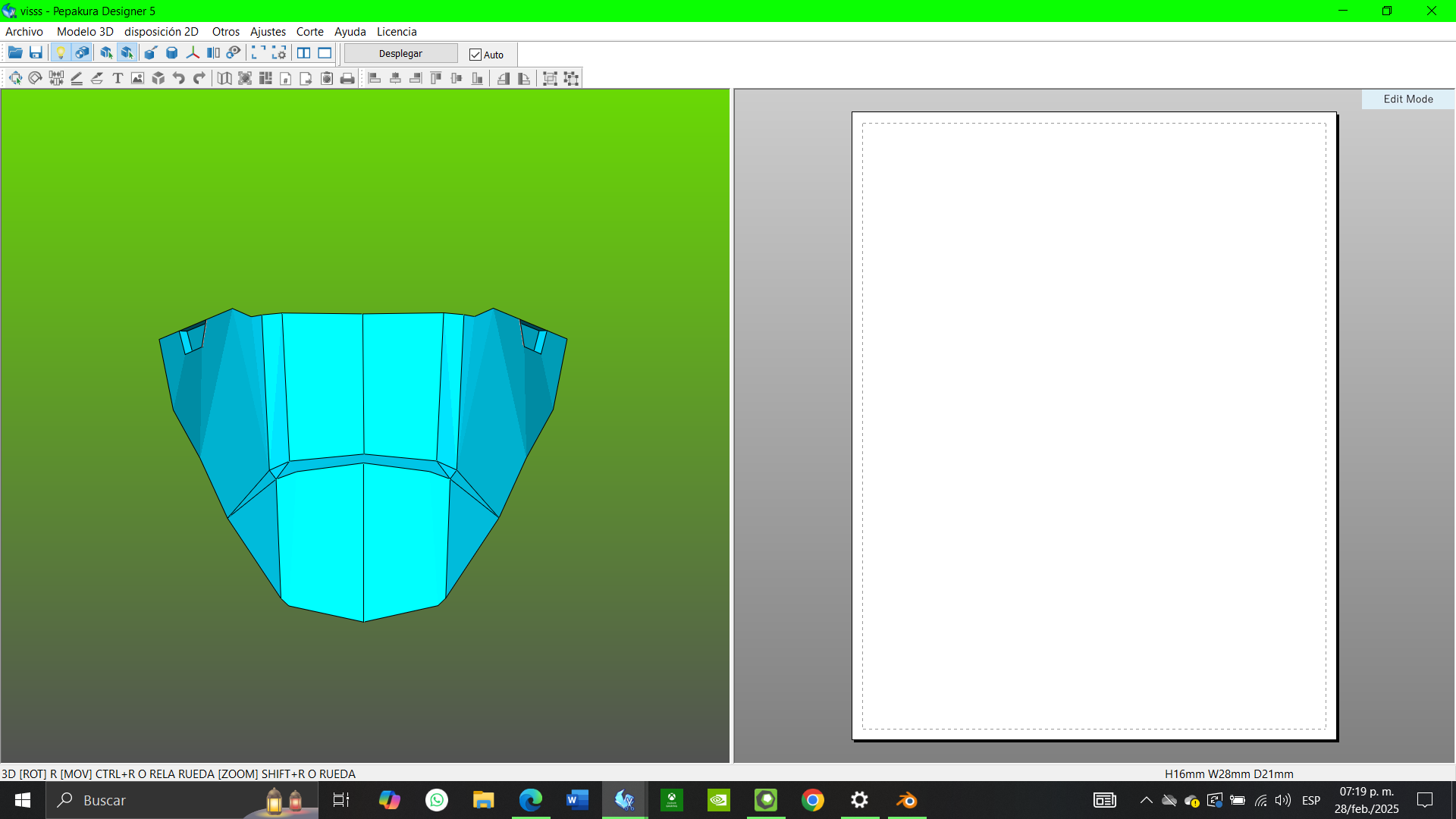Click the save floppy disk icon
This screenshot has height=819, width=1456.
(x=36, y=53)
